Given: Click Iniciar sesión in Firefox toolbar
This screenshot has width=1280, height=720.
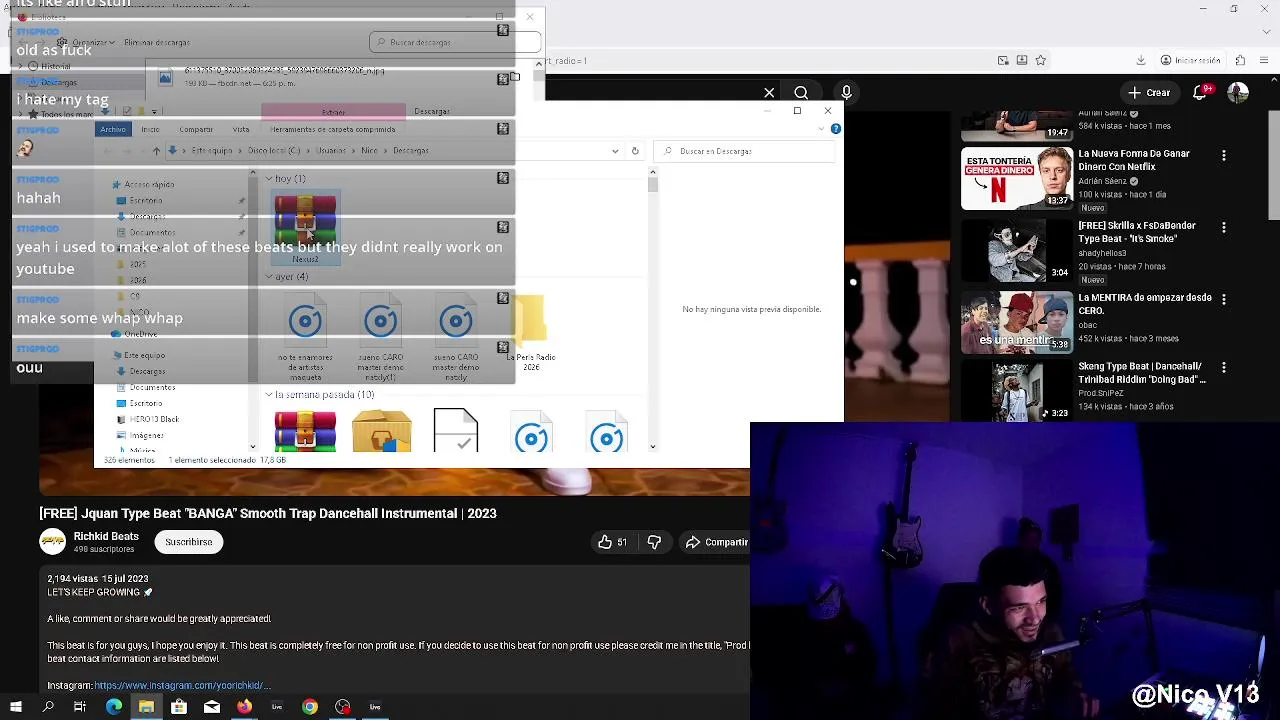Looking at the screenshot, I should [1190, 61].
